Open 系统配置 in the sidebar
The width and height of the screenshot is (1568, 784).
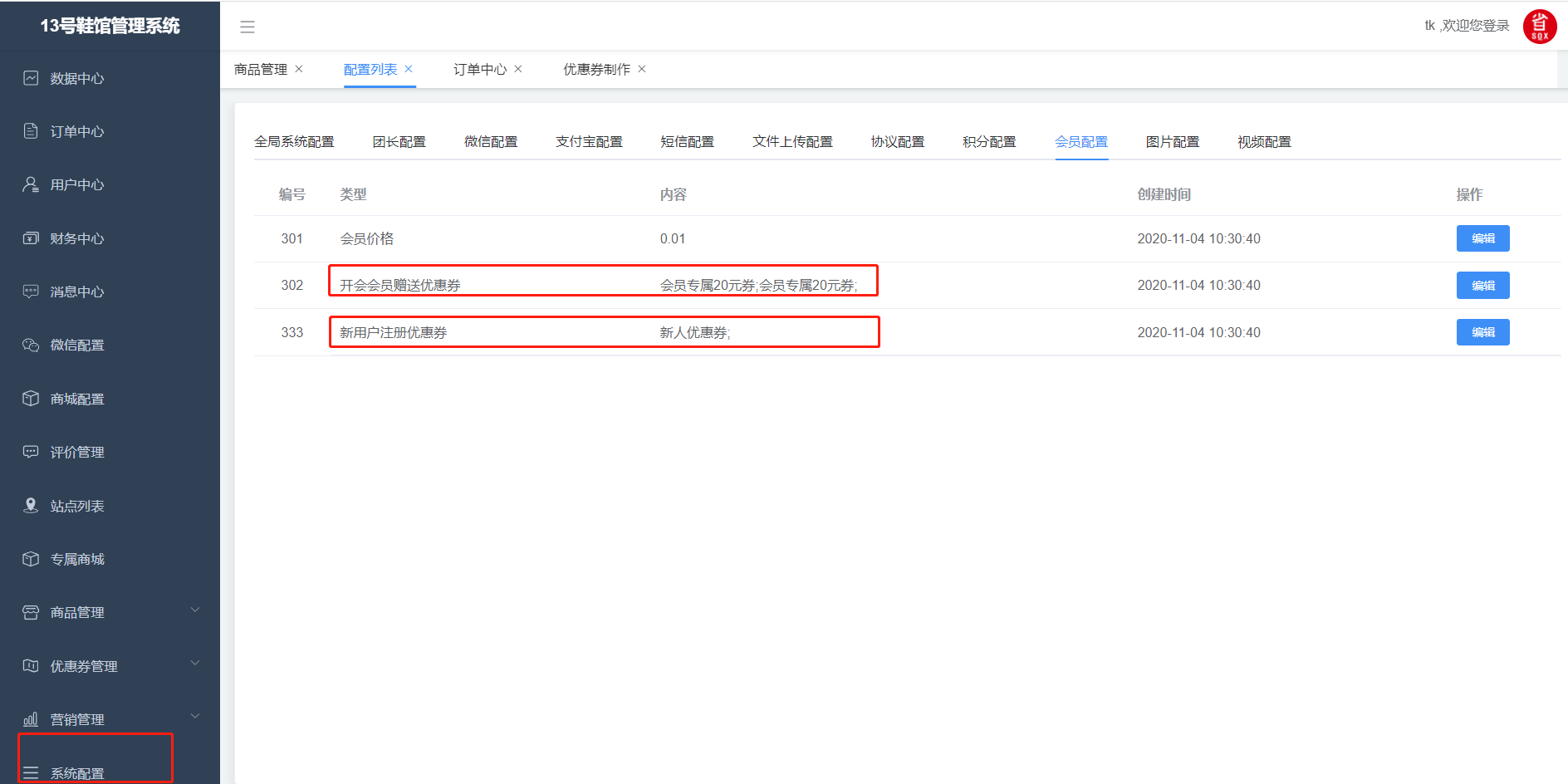click(x=77, y=772)
